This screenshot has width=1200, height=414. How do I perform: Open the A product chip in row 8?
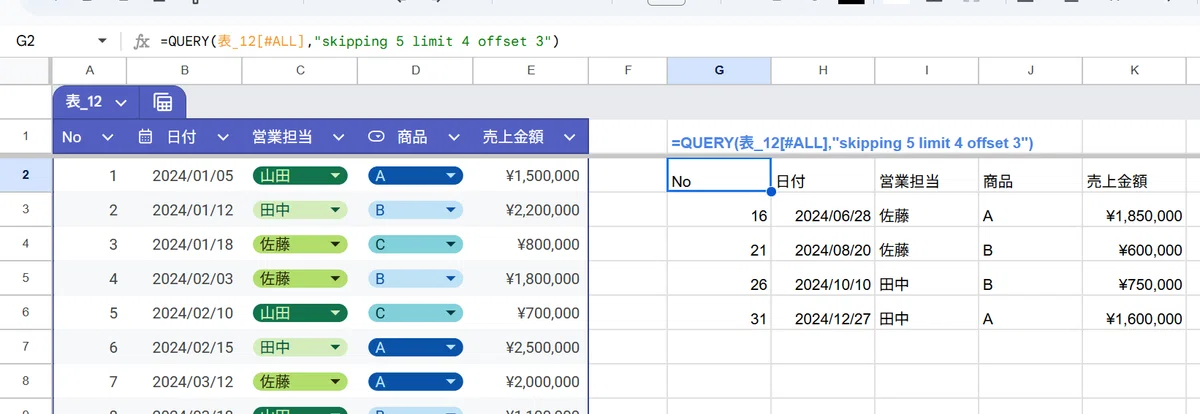[415, 381]
